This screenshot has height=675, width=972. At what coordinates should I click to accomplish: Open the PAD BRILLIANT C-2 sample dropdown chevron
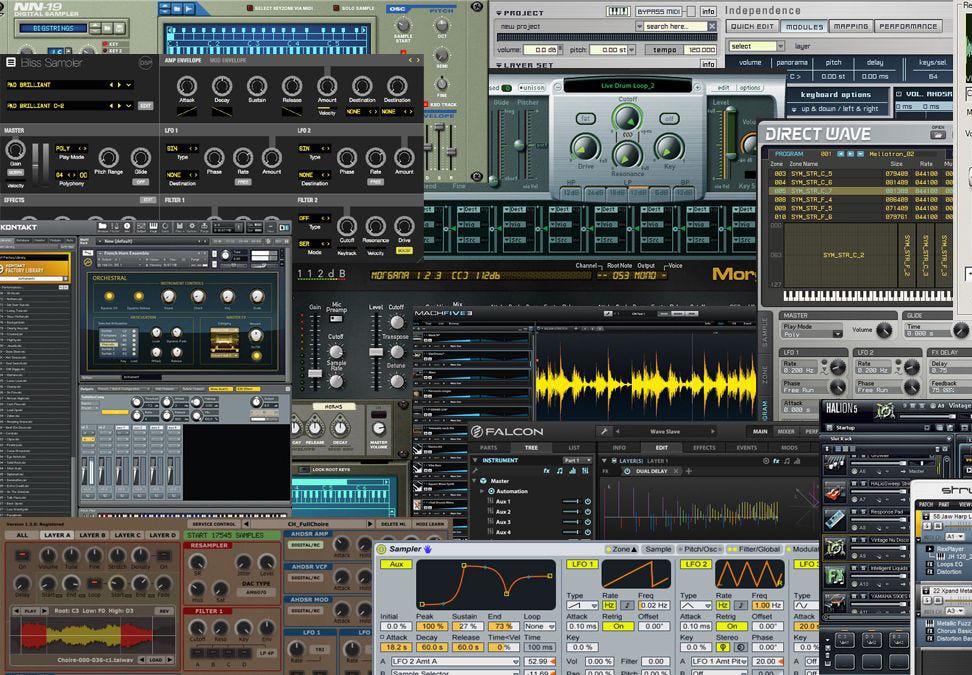click(x=129, y=106)
